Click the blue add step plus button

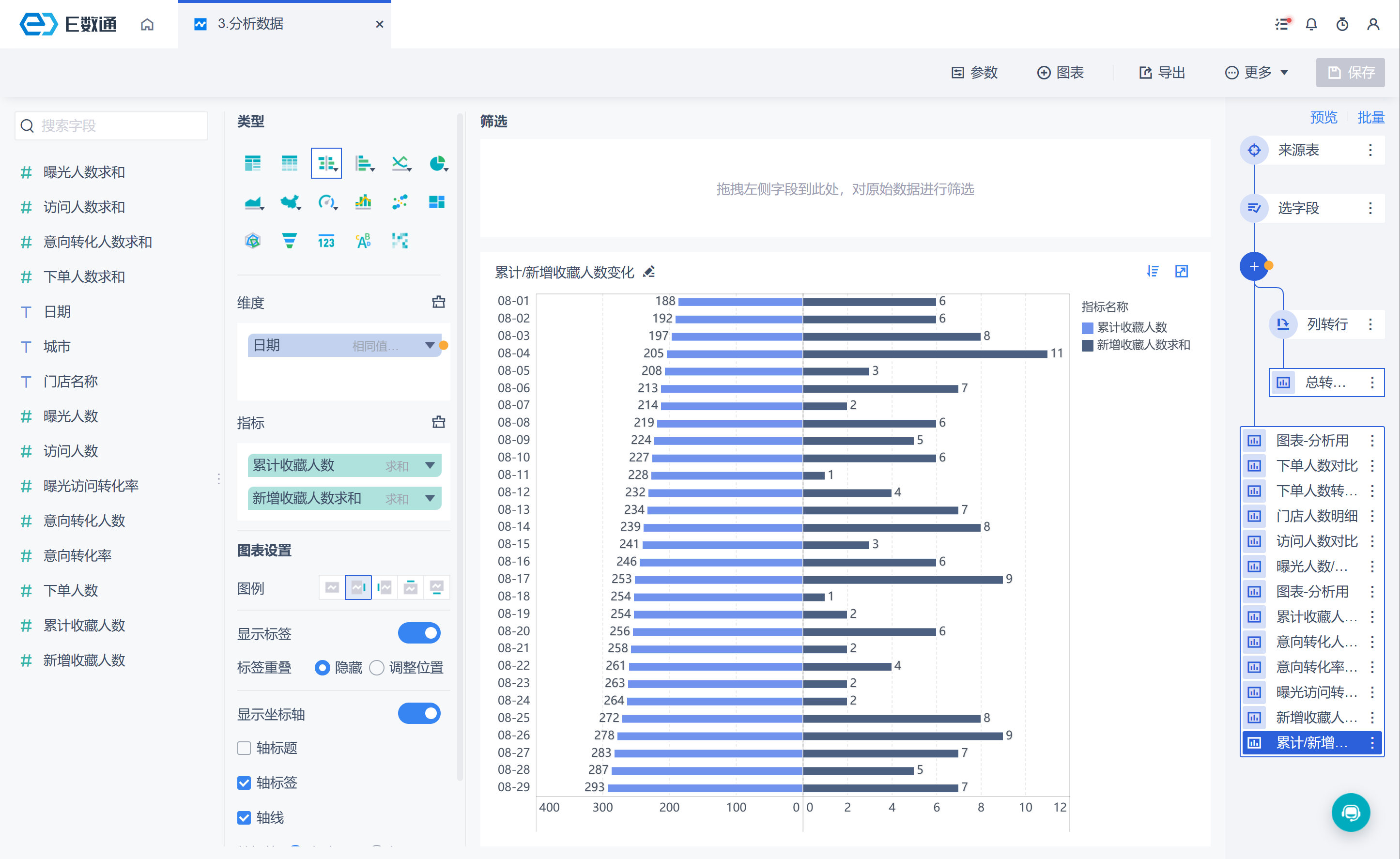[1253, 266]
